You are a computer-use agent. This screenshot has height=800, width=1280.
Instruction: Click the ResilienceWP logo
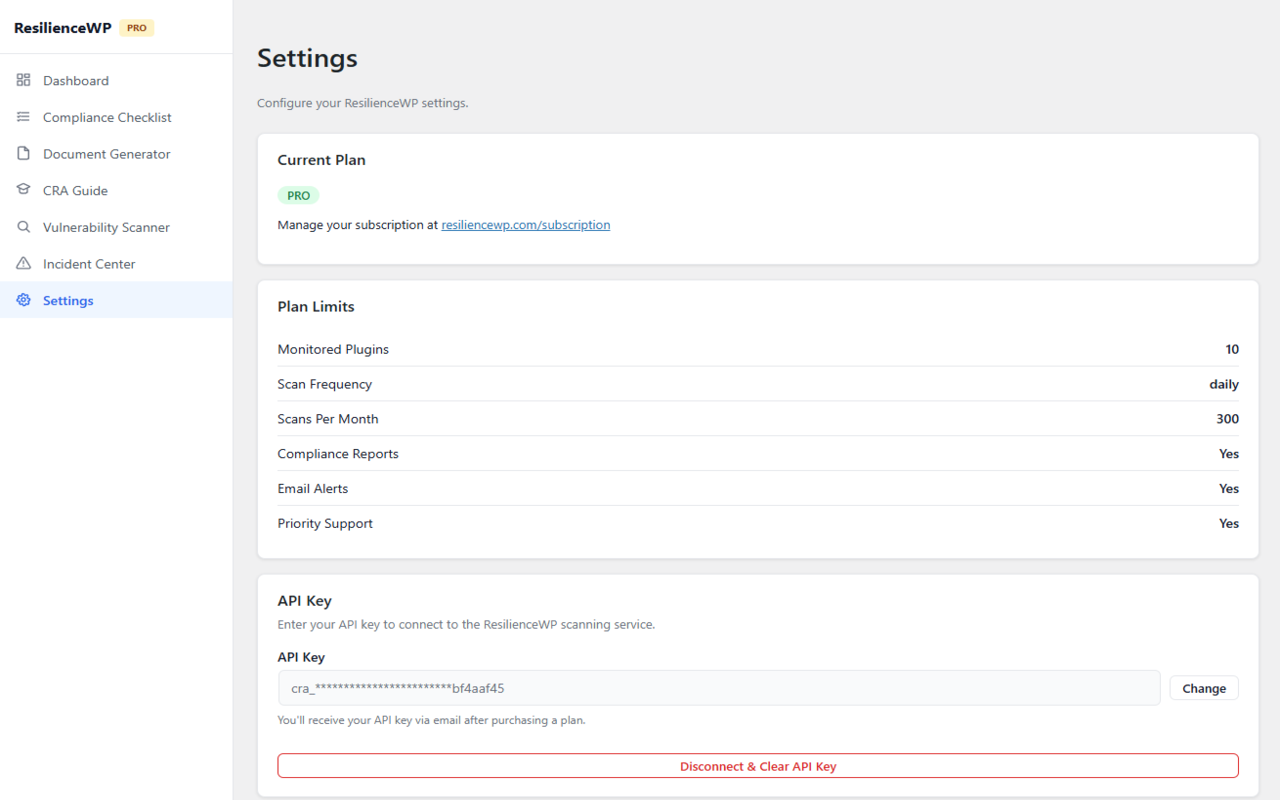pos(62,27)
